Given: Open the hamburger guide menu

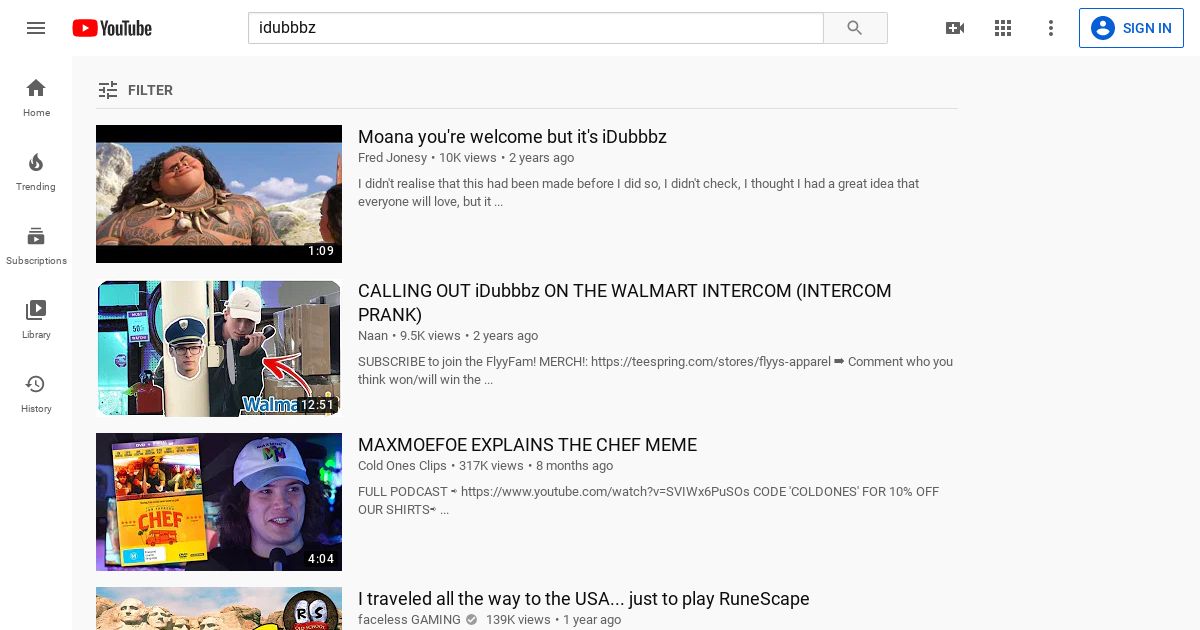Looking at the screenshot, I should (36, 28).
